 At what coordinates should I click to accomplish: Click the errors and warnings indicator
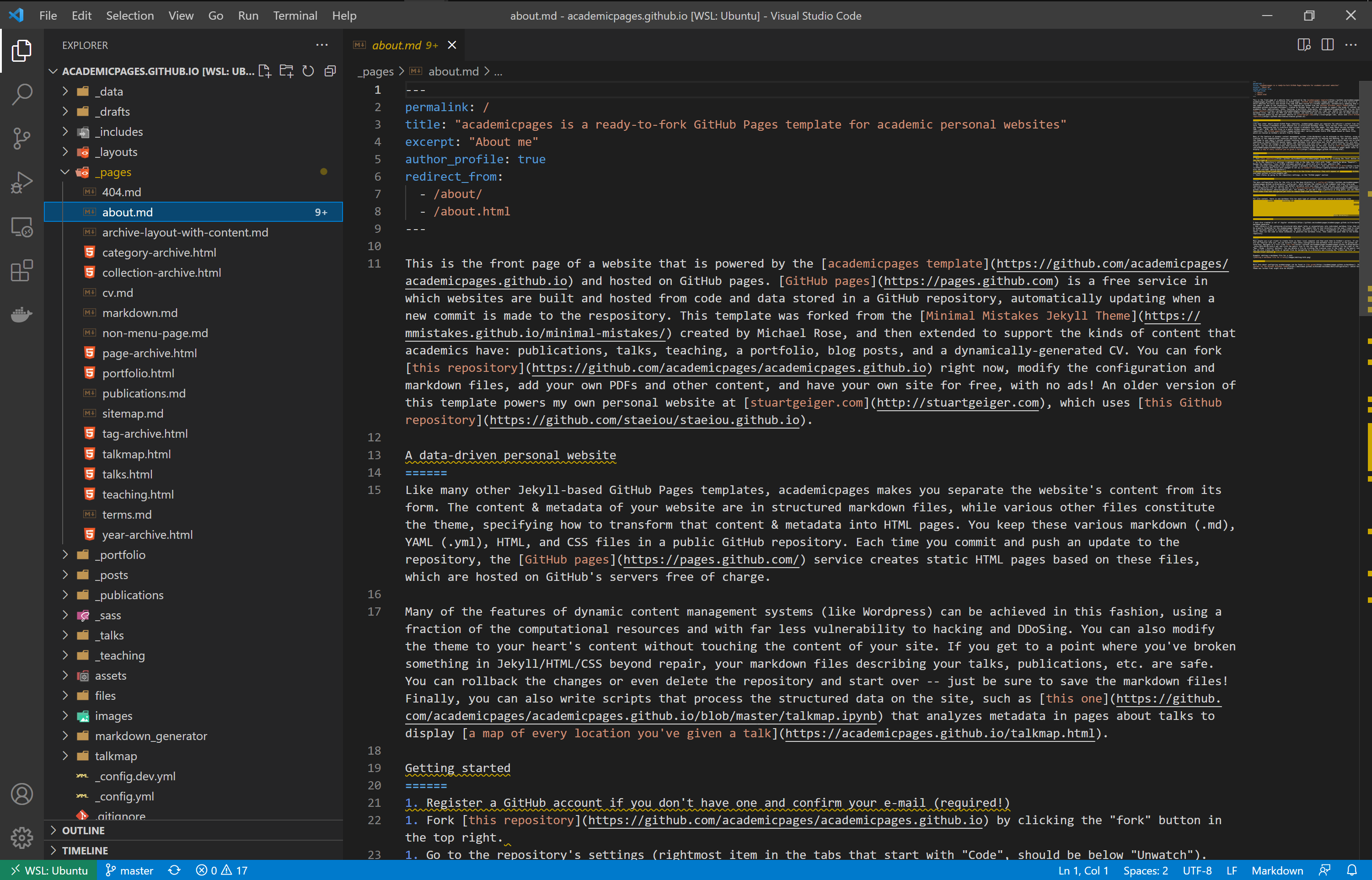(222, 870)
